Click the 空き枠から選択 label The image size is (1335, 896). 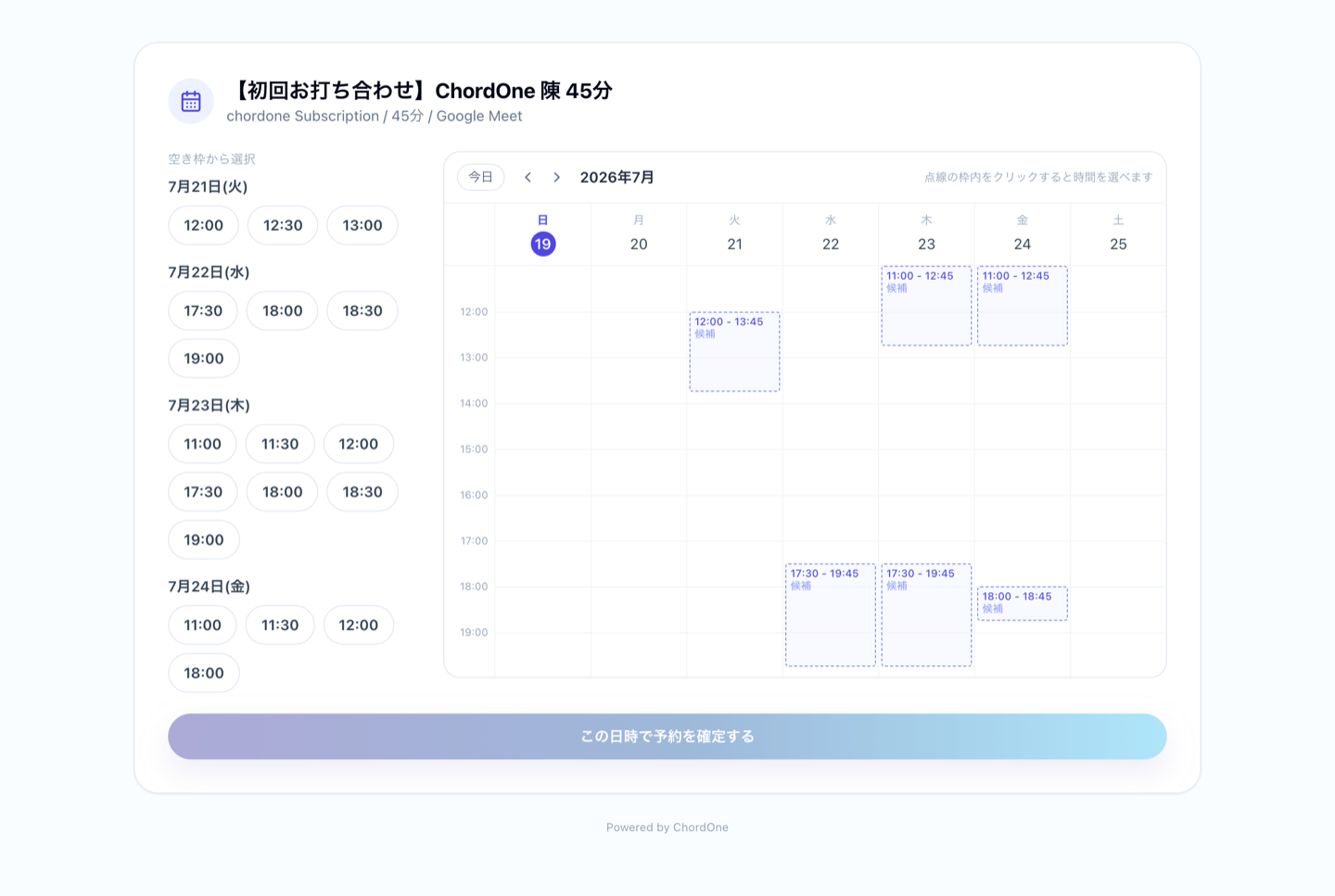point(211,158)
